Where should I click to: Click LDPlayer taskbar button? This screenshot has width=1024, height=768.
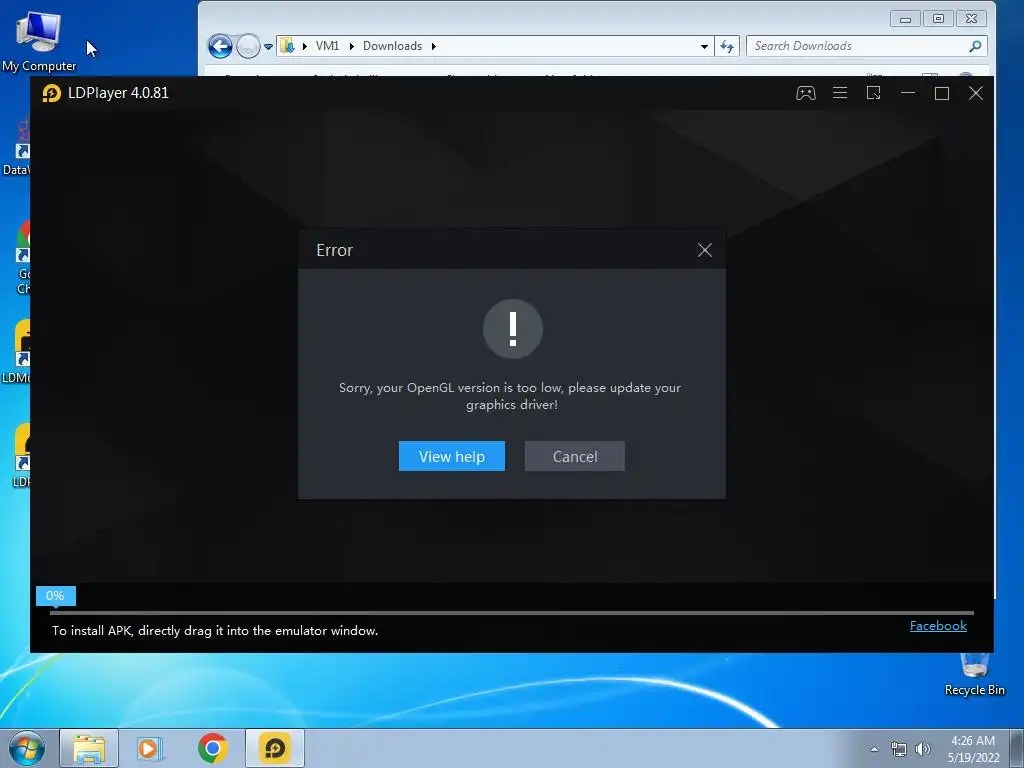[x=275, y=748]
